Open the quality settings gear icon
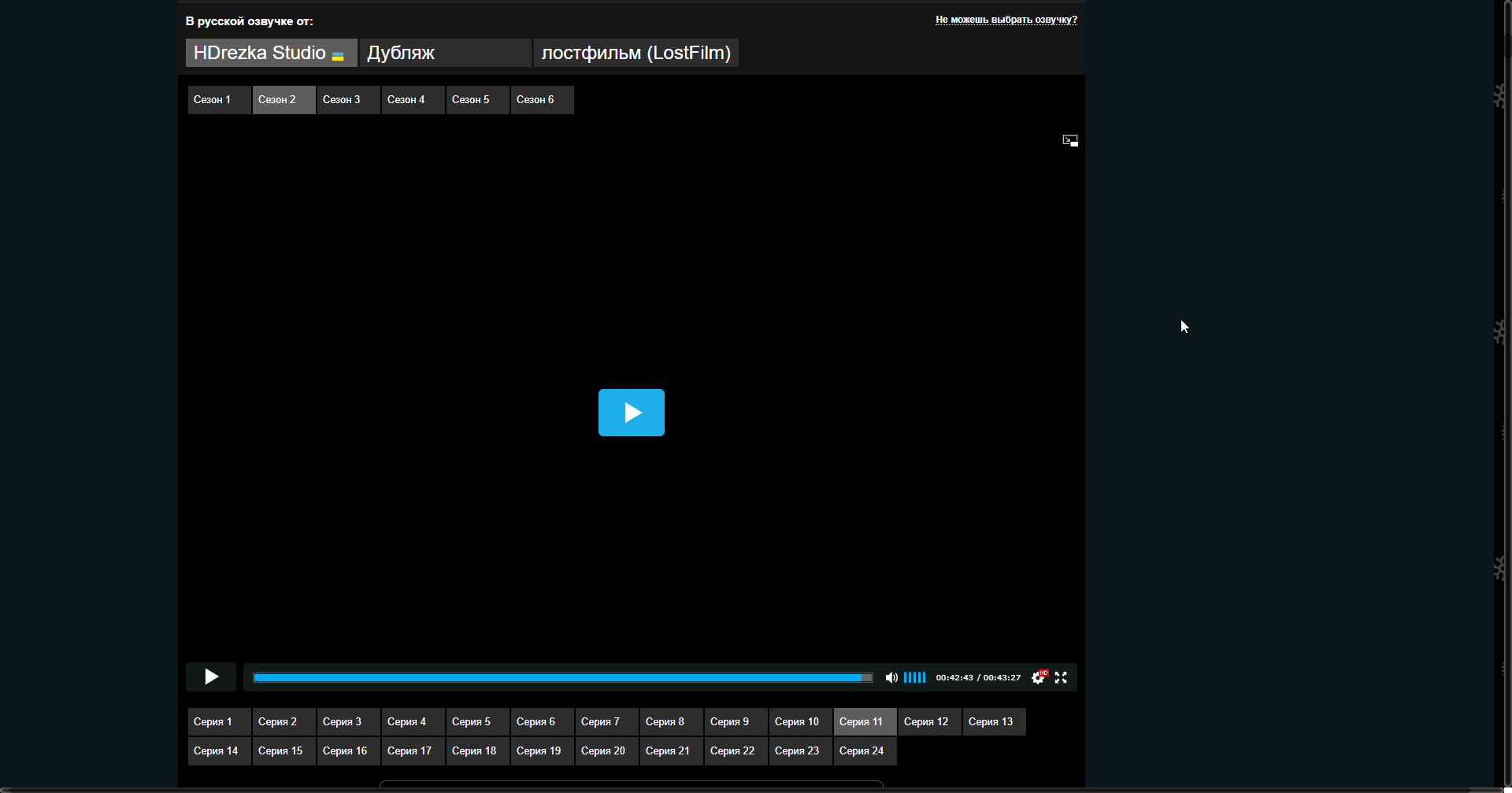The image size is (1512, 793). click(1038, 677)
